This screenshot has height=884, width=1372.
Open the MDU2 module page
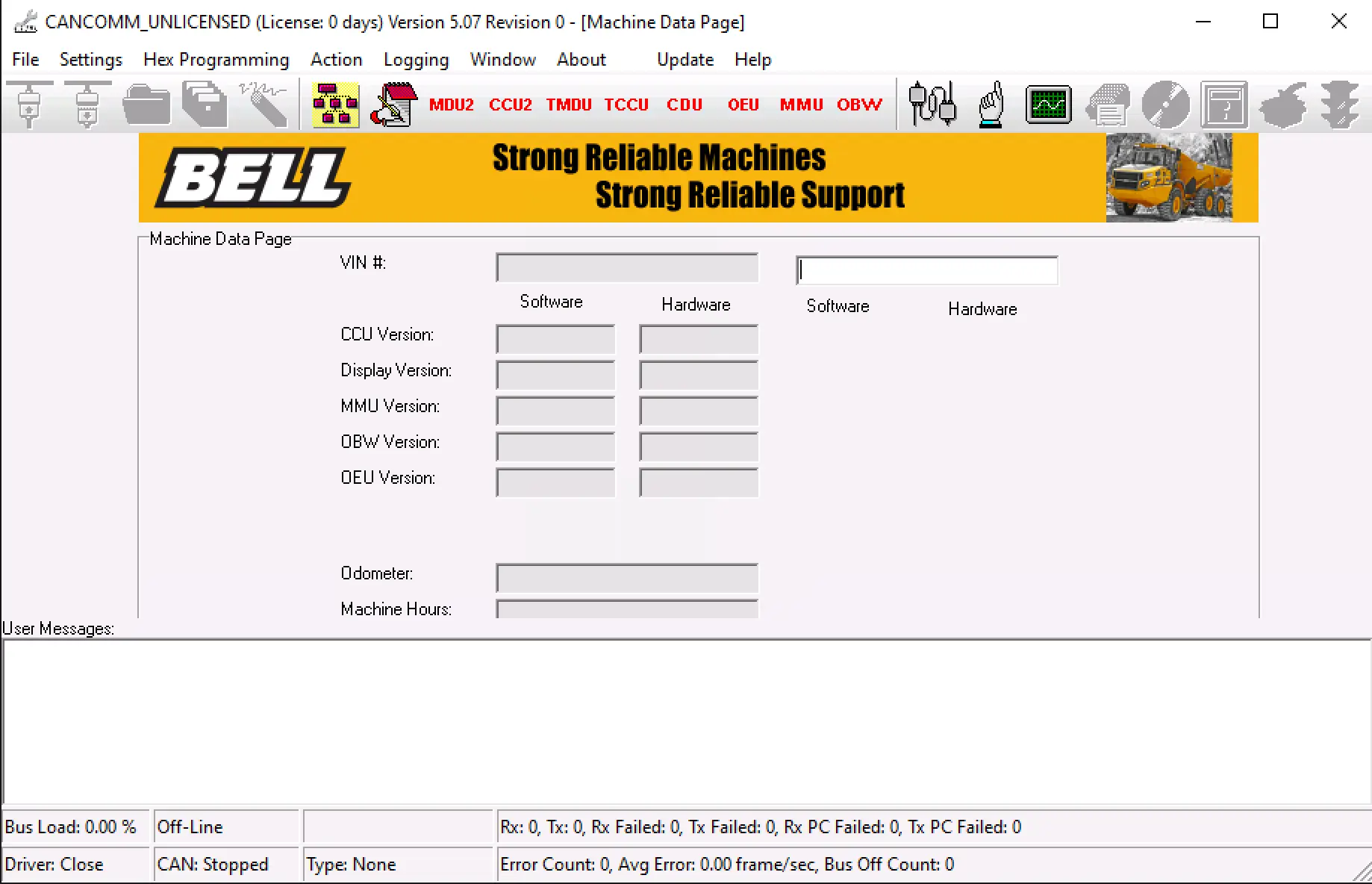[x=451, y=105]
